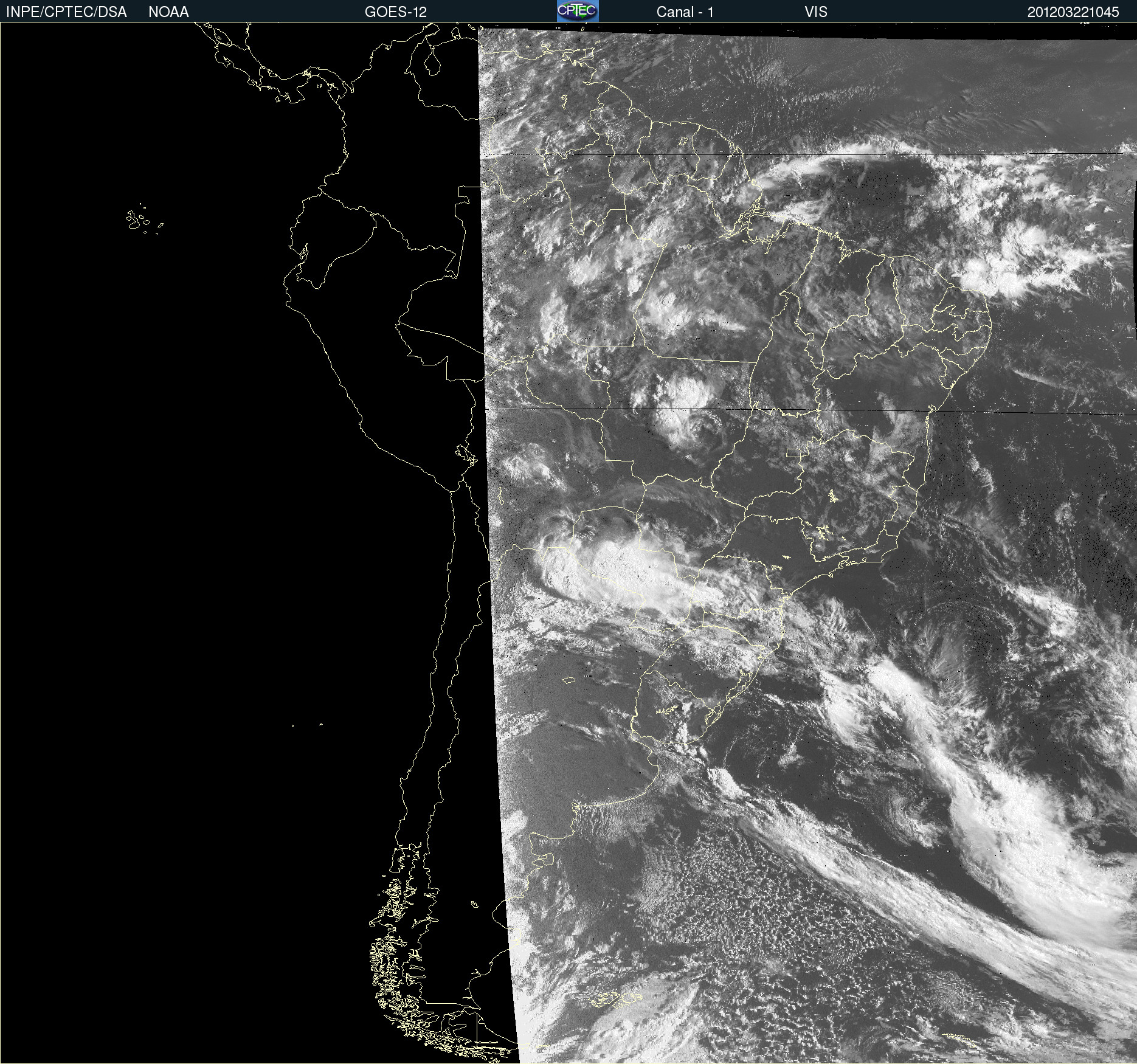Screen dimensions: 1137x1064
Task: Click the 201203221045 timestamp
Action: 1073,12
